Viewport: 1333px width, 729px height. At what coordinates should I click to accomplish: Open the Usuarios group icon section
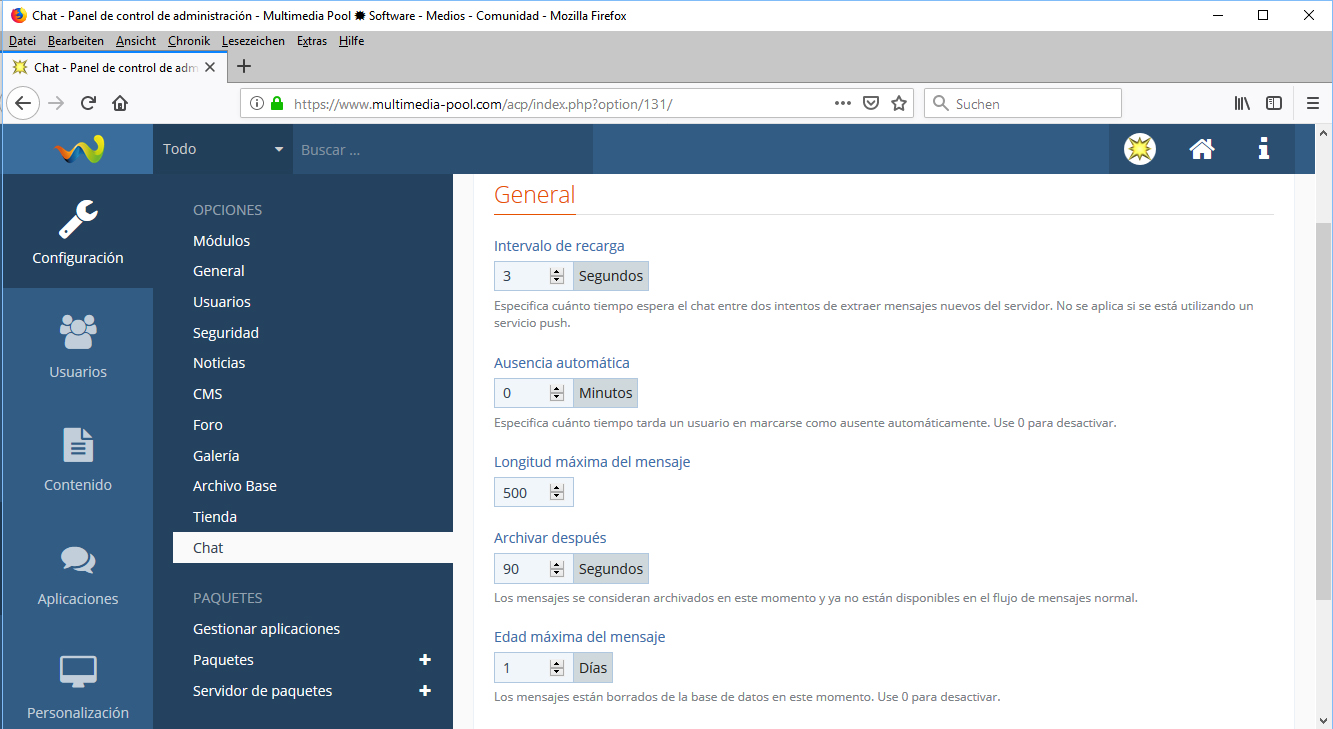pyautogui.click(x=78, y=346)
